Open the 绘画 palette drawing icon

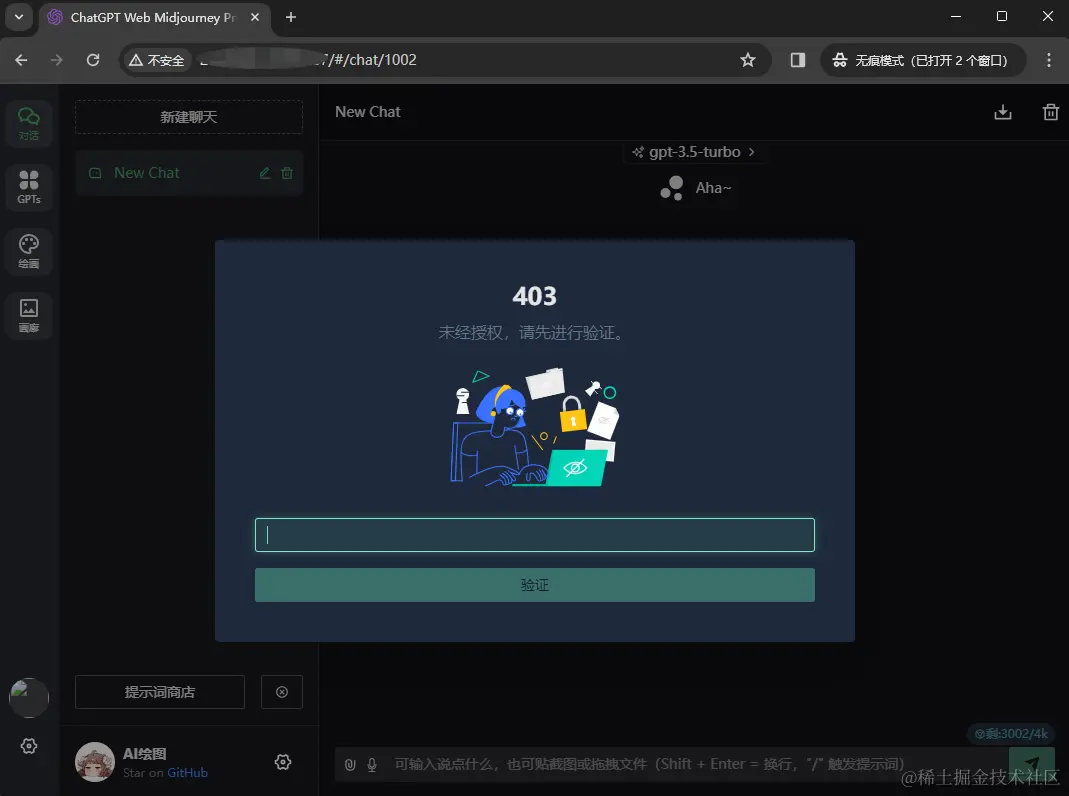coord(29,251)
